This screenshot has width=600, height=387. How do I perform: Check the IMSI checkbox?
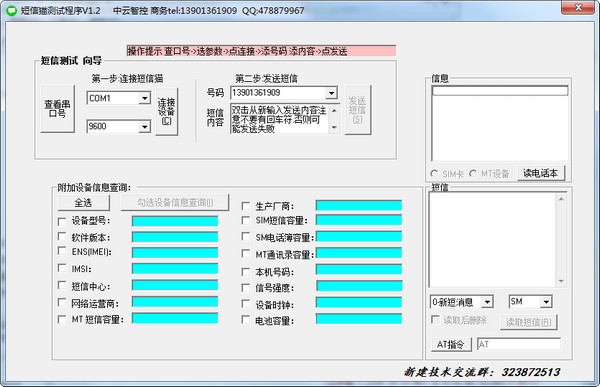point(62,268)
